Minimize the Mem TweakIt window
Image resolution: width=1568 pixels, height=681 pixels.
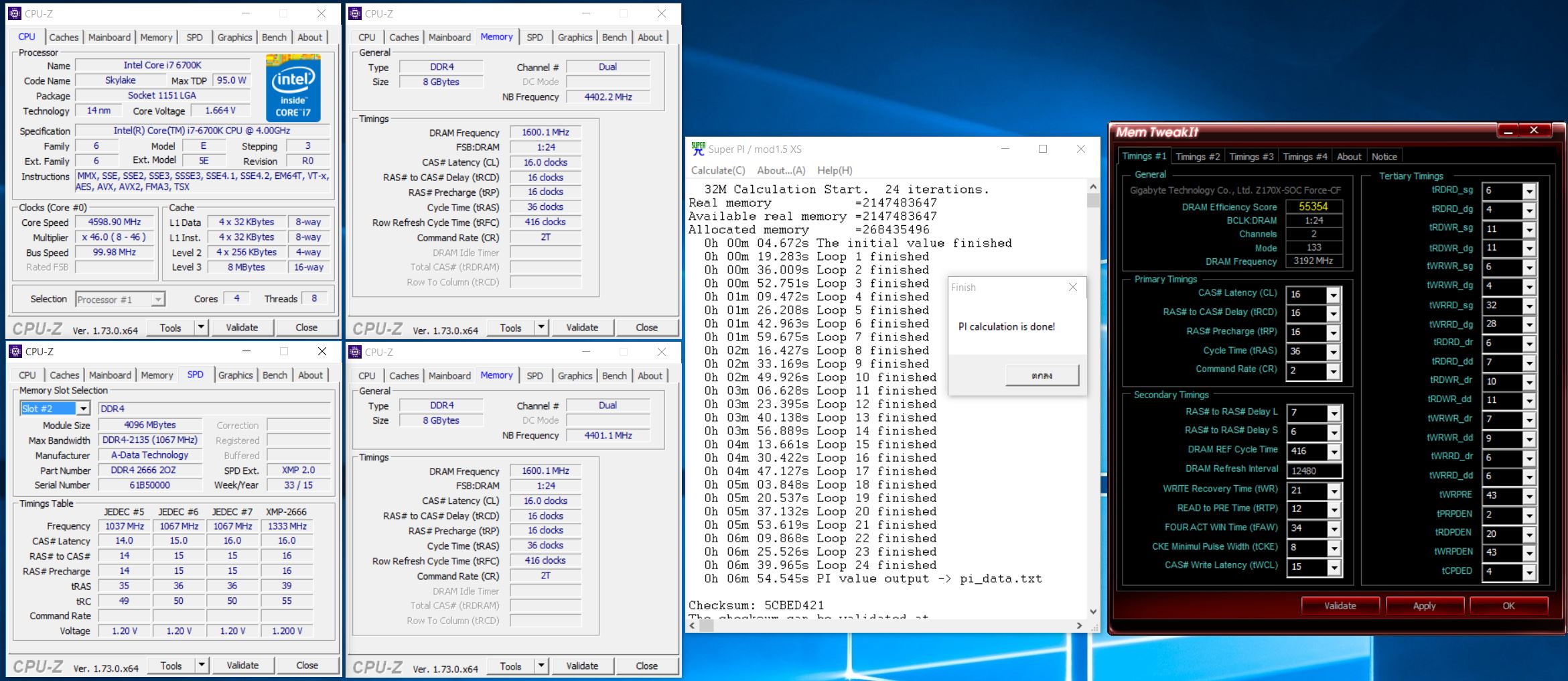coord(1508,131)
